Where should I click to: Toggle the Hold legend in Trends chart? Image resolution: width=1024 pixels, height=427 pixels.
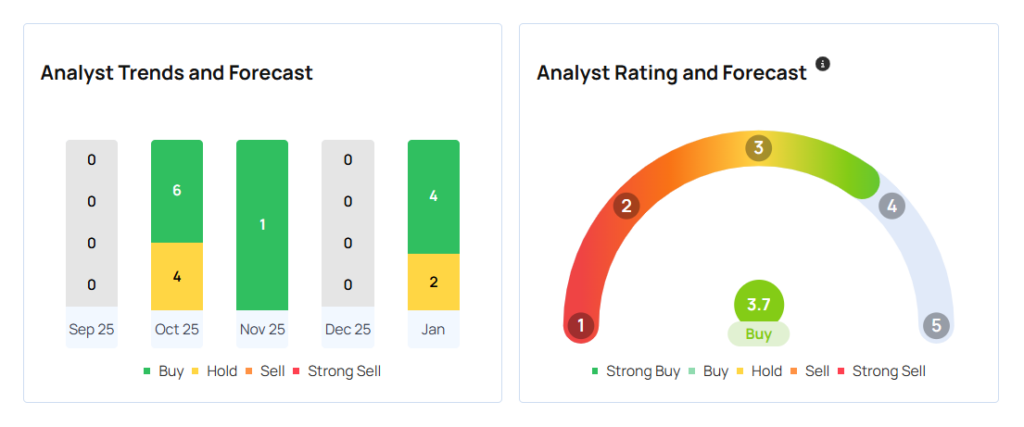pyautogui.click(x=214, y=371)
